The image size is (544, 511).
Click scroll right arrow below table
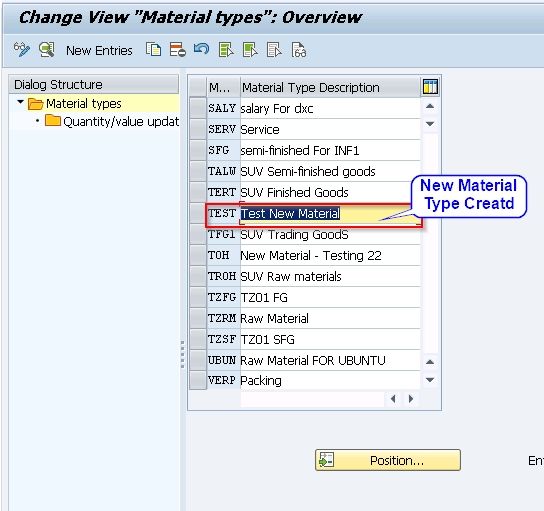tap(411, 399)
